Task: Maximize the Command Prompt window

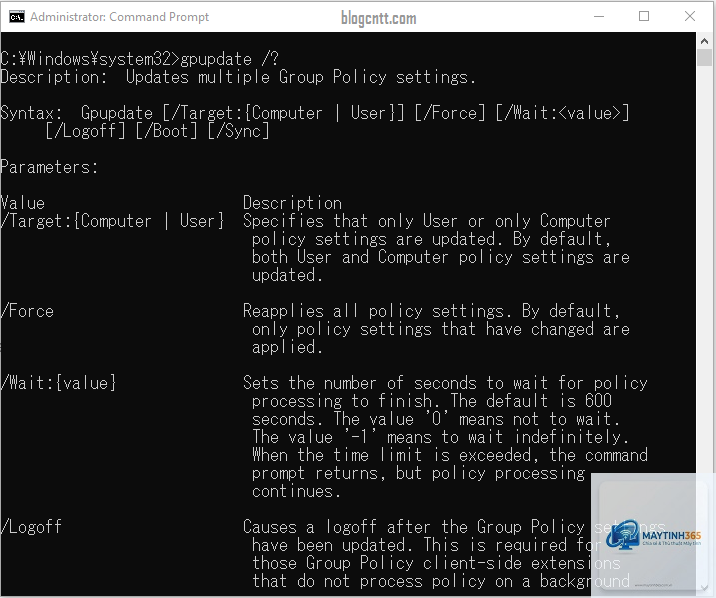Action: pyautogui.click(x=644, y=16)
